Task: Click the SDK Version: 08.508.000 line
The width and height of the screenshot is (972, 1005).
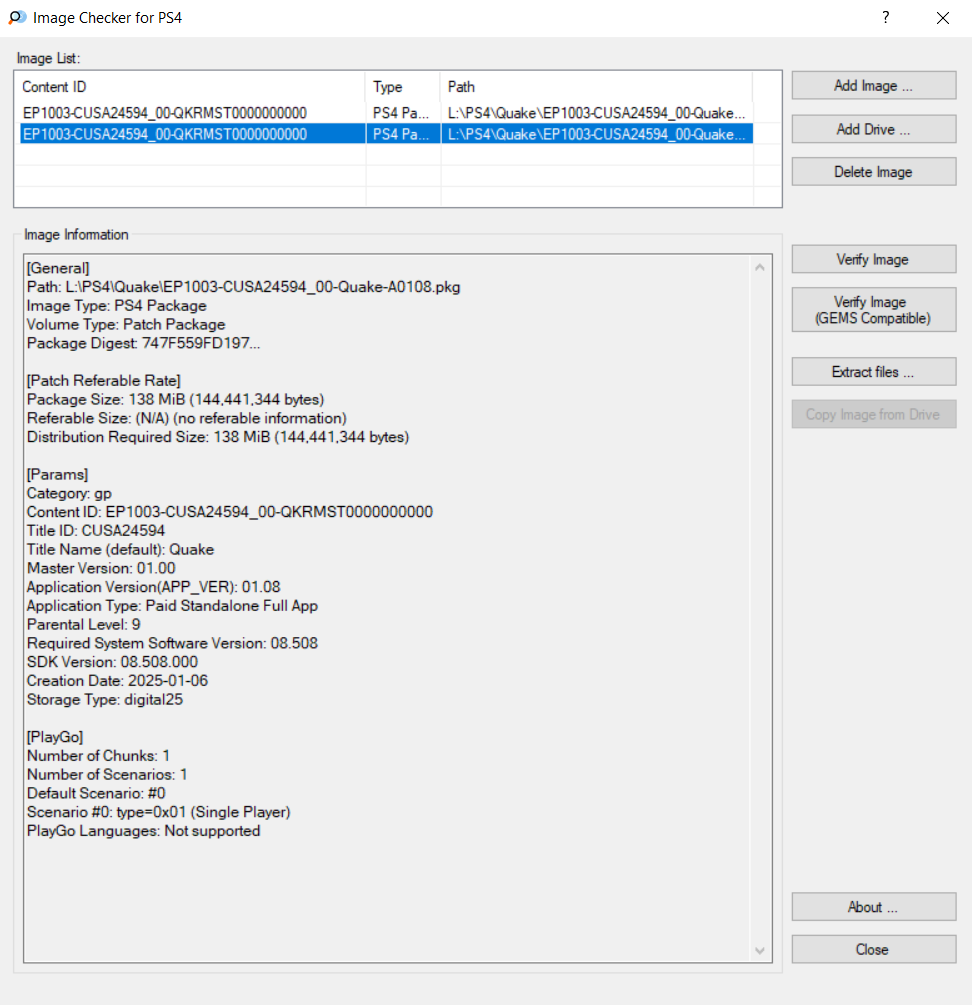Action: coord(113,662)
